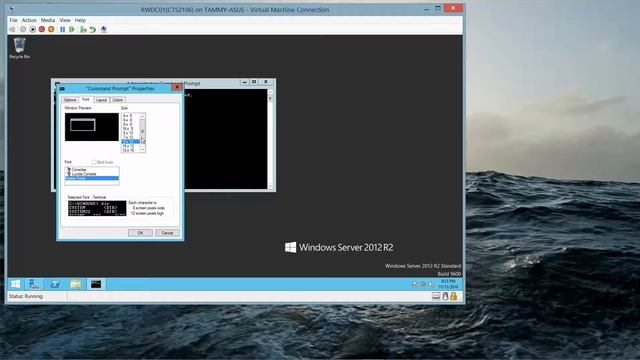Screen dimensions: 640x360
Task: Click the greyed Start VM toolbar icon
Action: [23, 29]
